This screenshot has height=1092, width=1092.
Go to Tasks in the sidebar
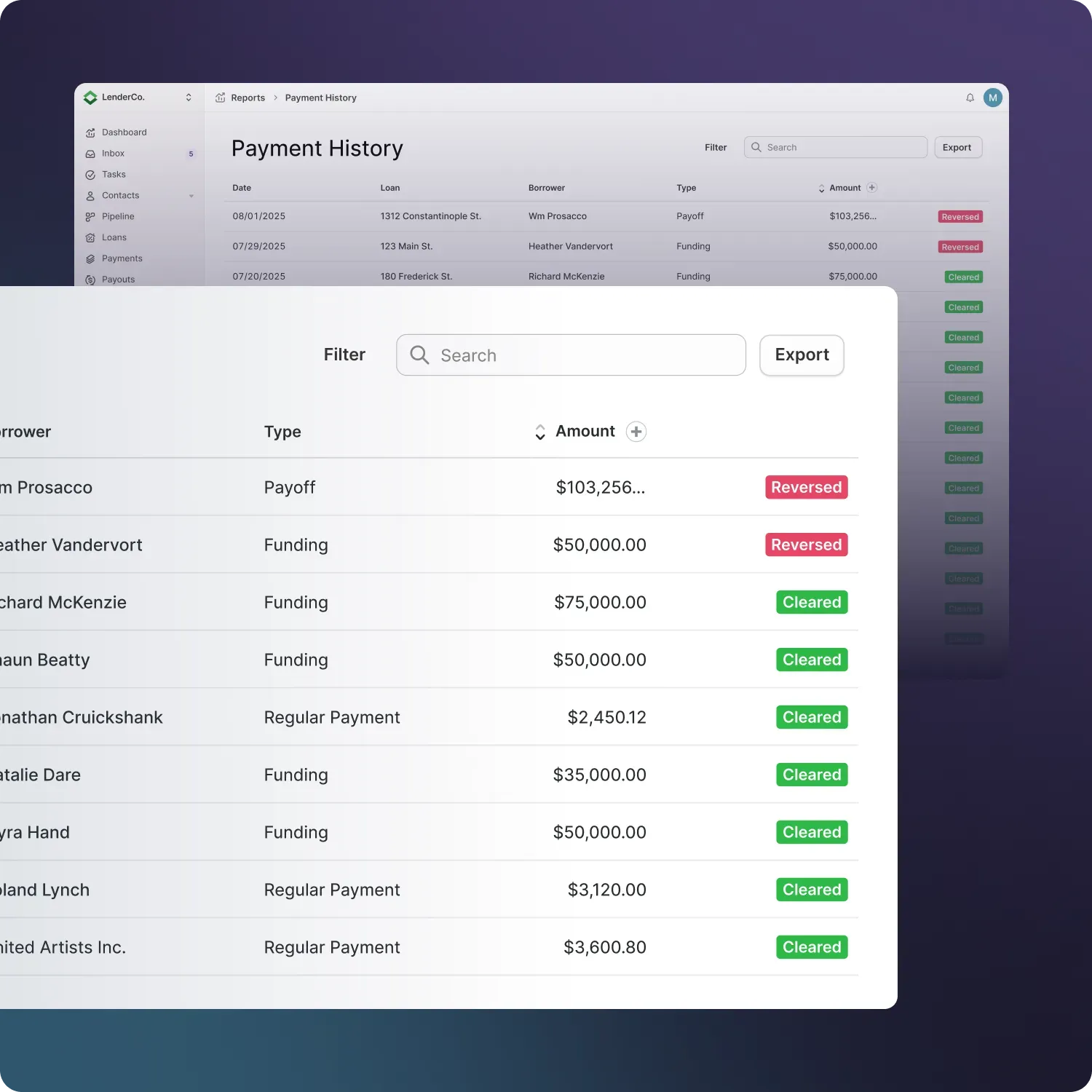tap(114, 175)
